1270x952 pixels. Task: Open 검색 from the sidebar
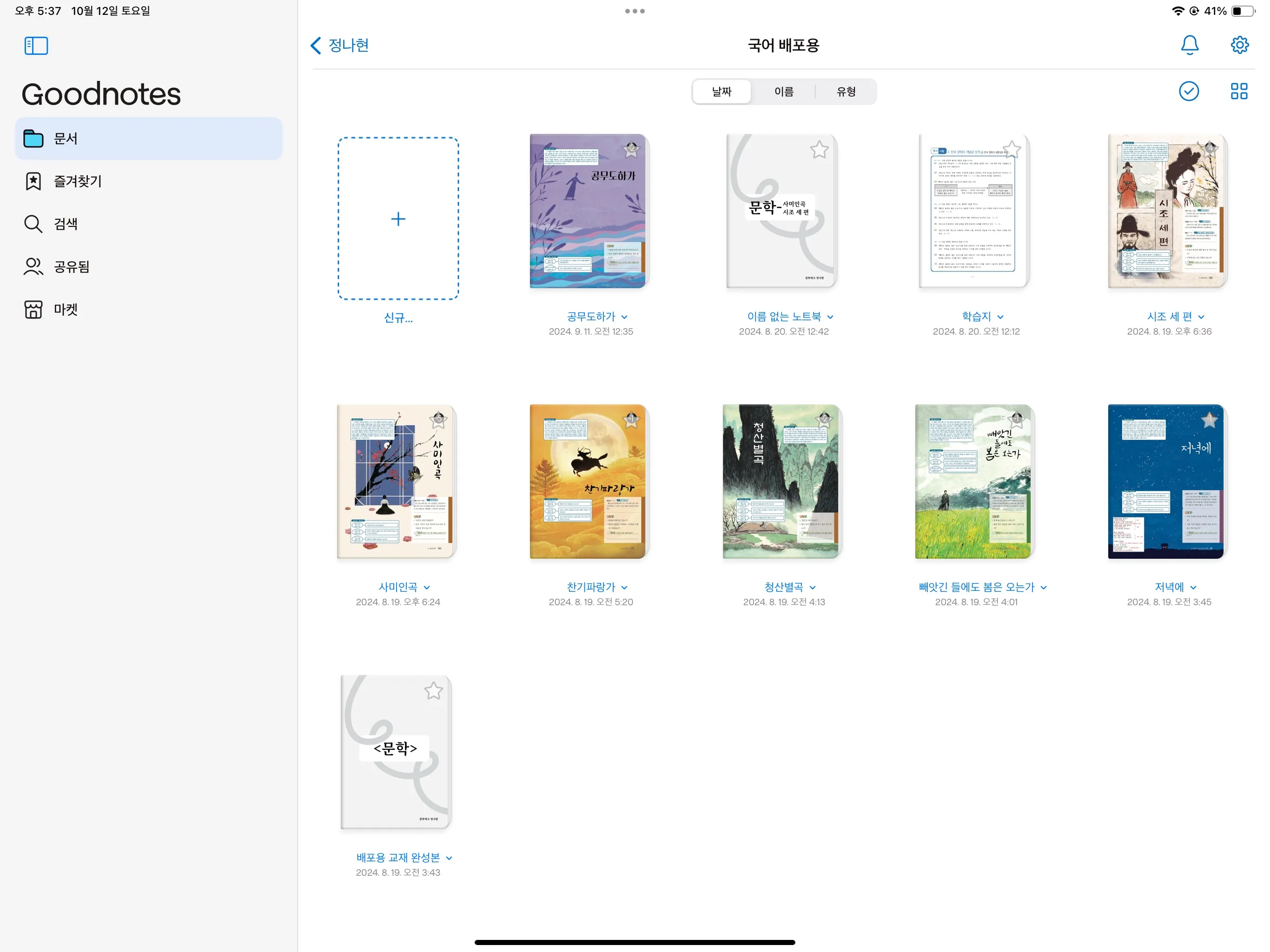pyautogui.click(x=66, y=224)
